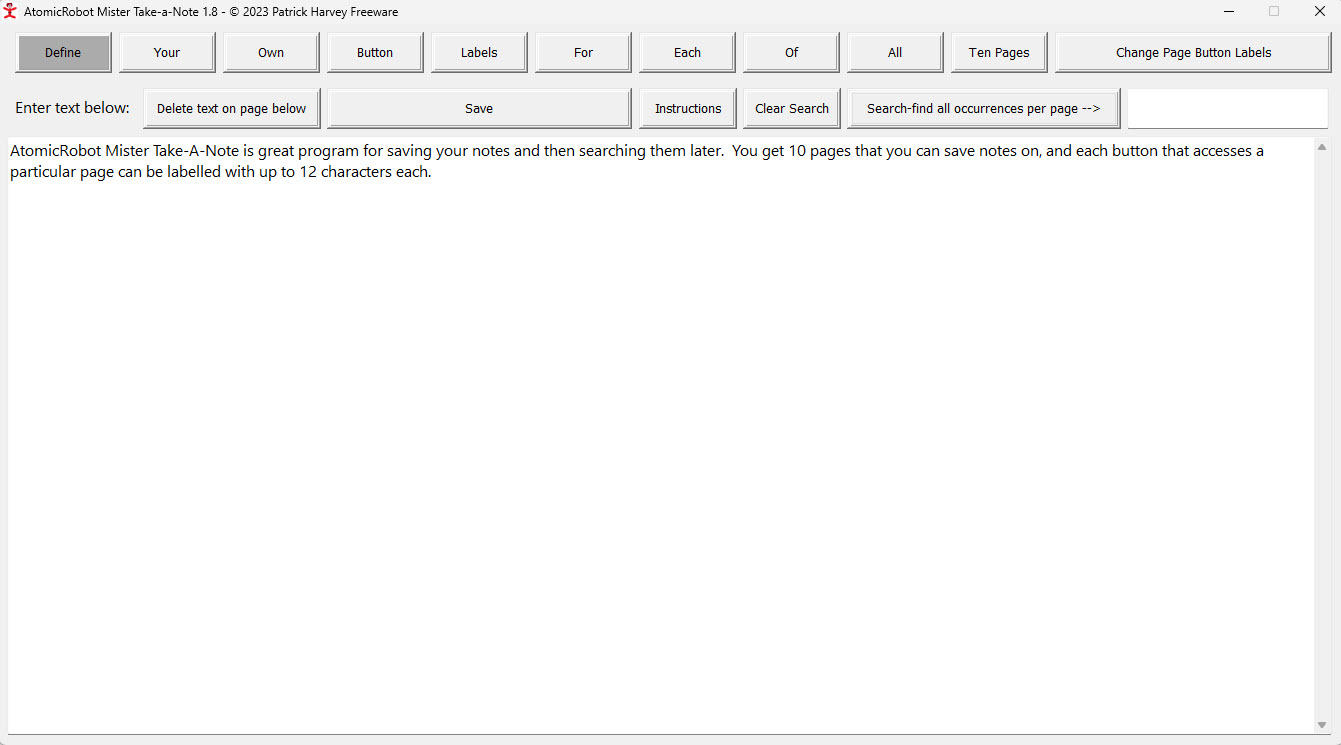
Task: Open the 'Of' page
Action: pyautogui.click(x=791, y=53)
